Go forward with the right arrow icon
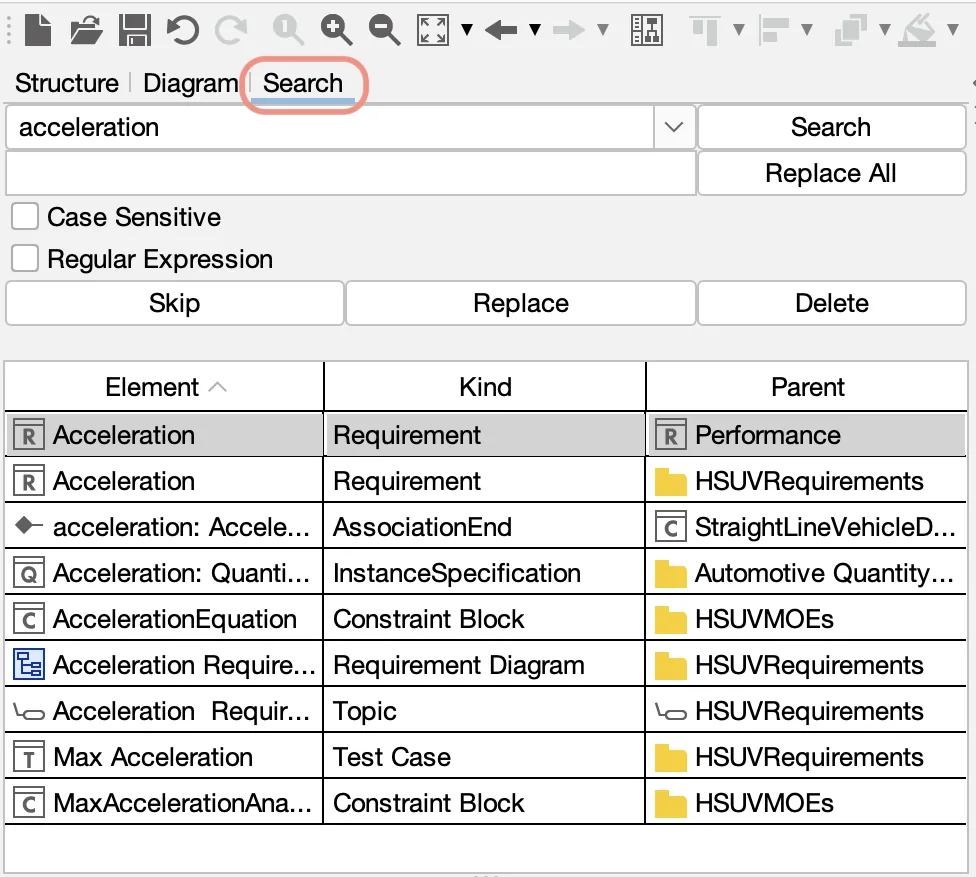Viewport: 976px width, 877px height. pos(569,30)
